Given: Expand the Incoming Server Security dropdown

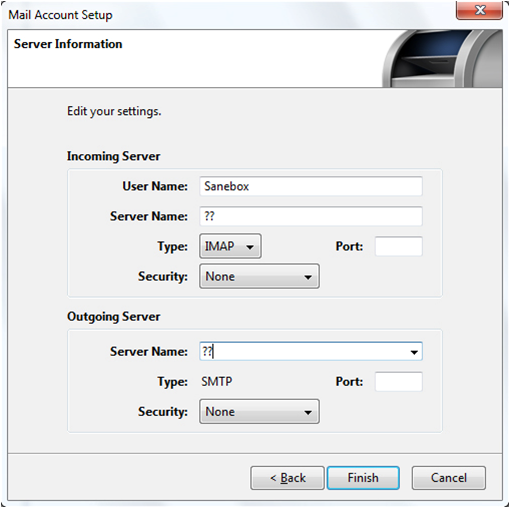Looking at the screenshot, I should click(x=259, y=276).
